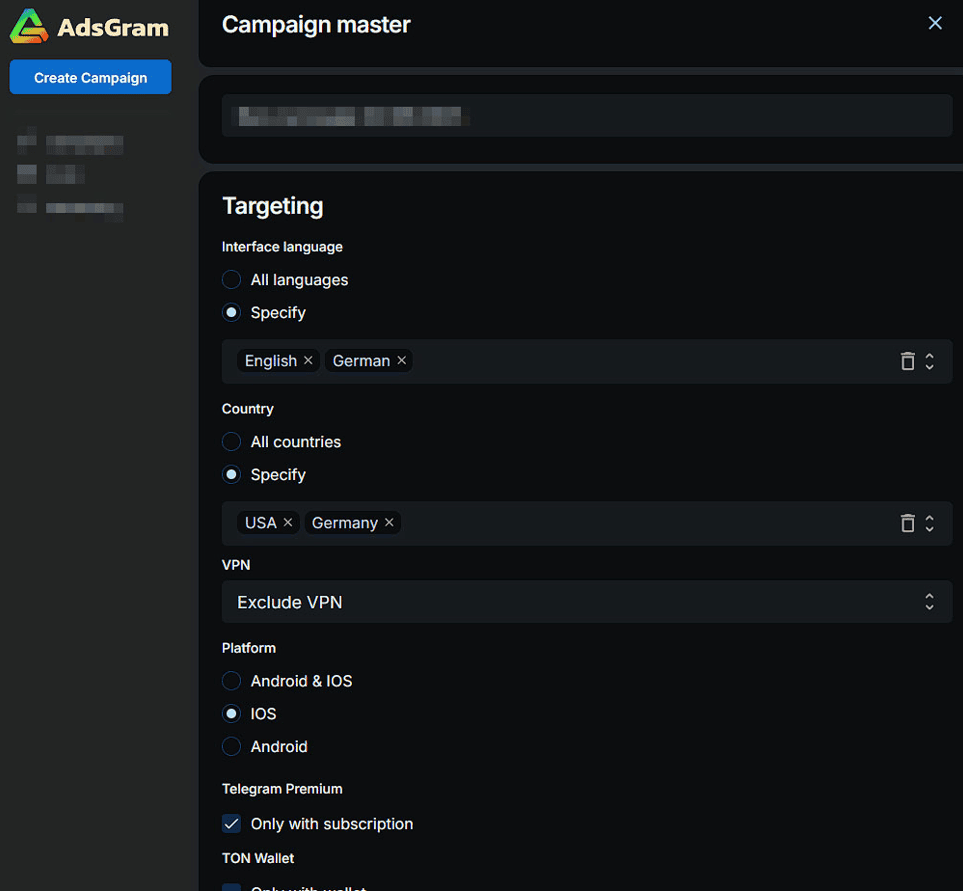Click the Specify option under Country

[232, 475]
